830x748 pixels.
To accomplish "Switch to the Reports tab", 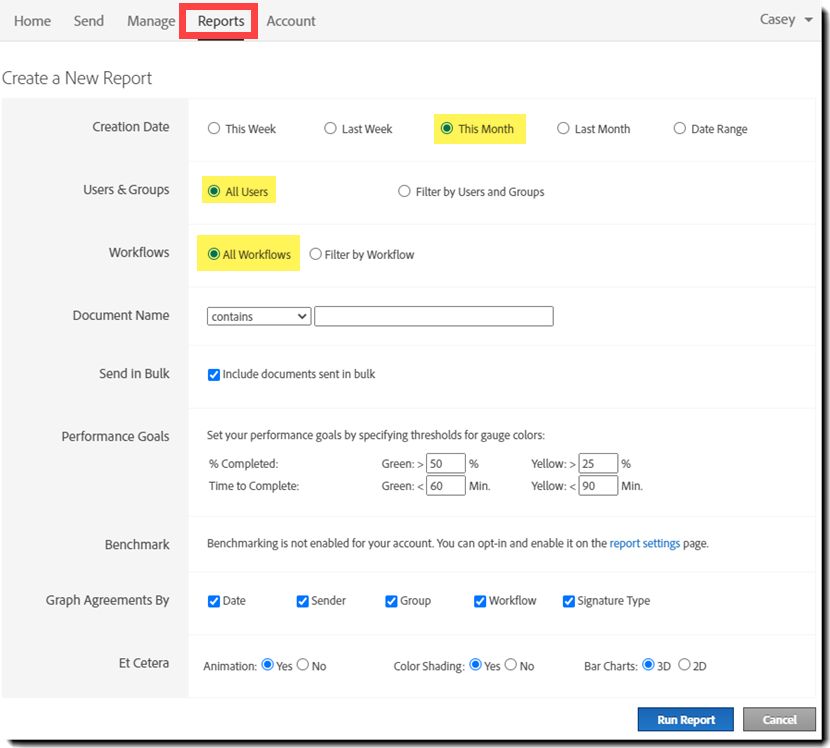I will tap(220, 21).
